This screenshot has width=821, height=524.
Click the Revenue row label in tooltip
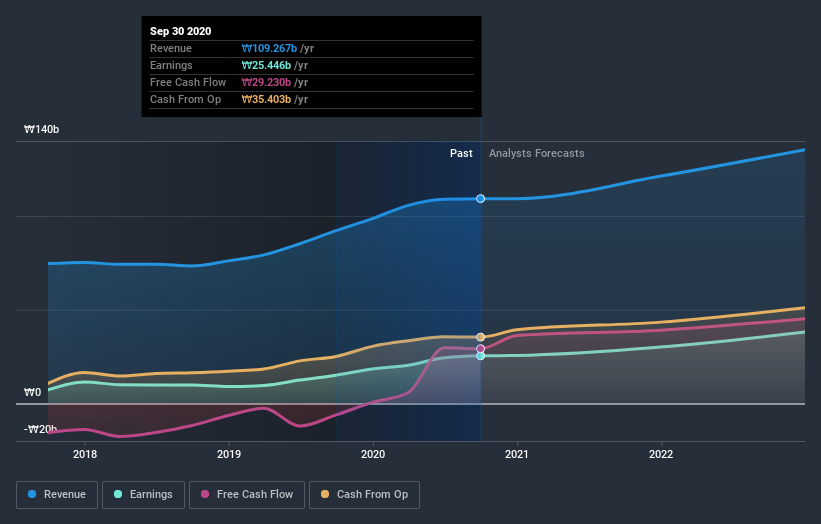(x=171, y=48)
